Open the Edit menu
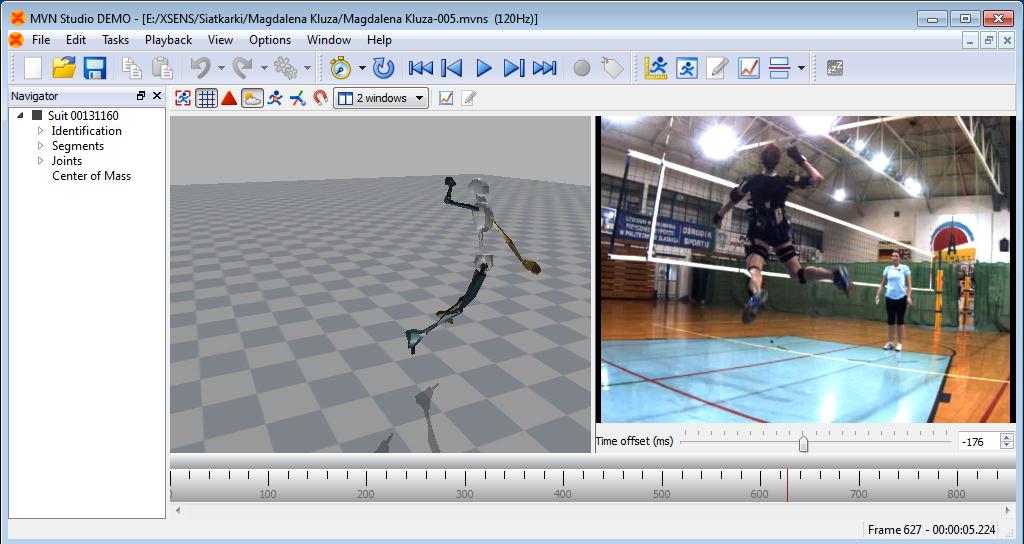Viewport: 1024px width, 544px height. tap(76, 40)
